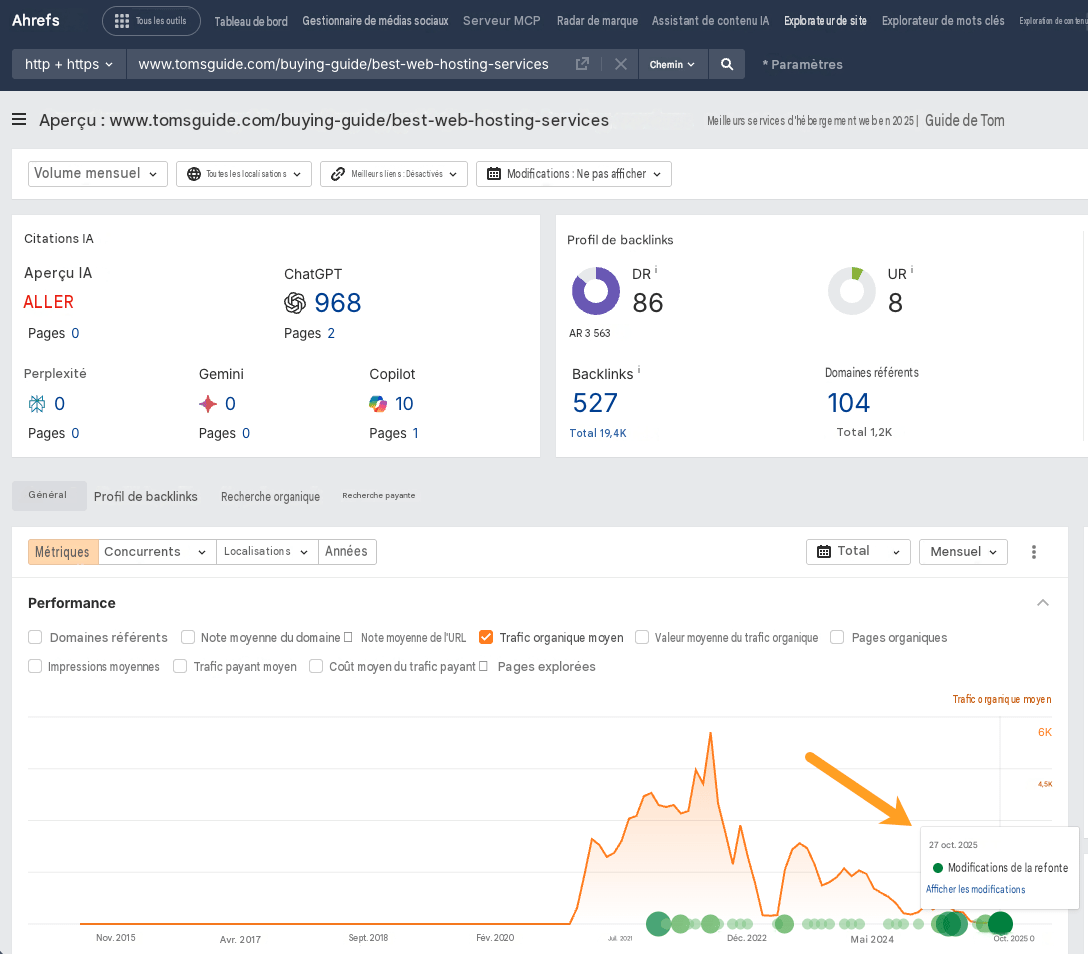Click info icon beside UR
The height and width of the screenshot is (954, 1088).
click(912, 270)
